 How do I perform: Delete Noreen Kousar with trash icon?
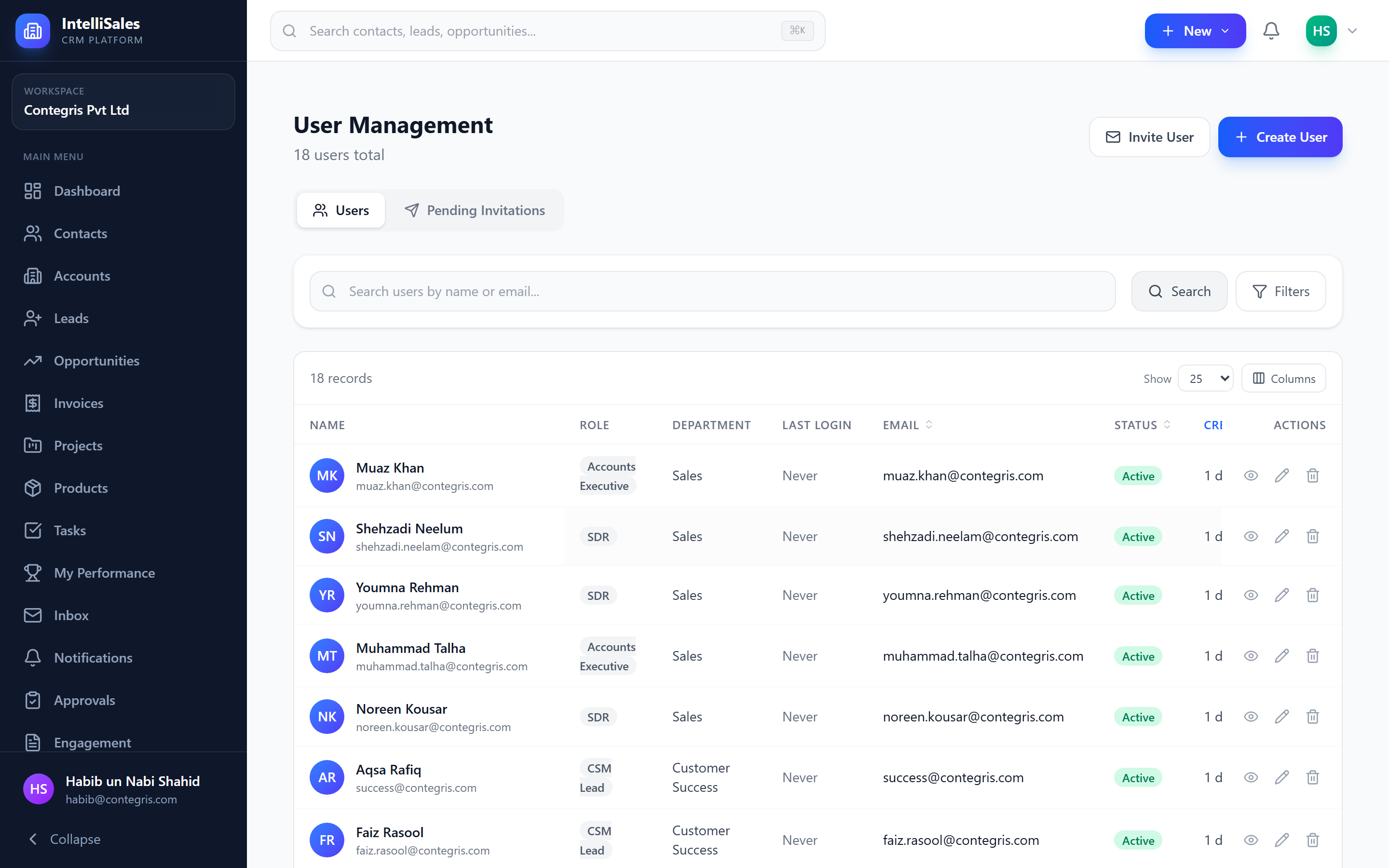(x=1313, y=717)
